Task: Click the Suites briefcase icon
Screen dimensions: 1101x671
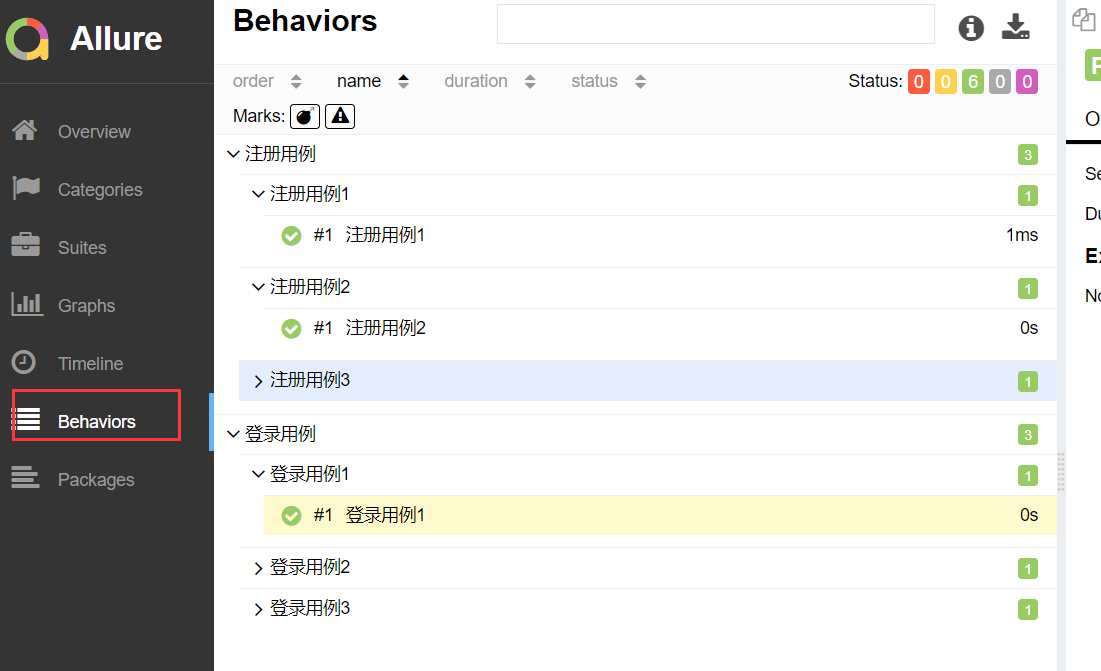Action: [25, 247]
